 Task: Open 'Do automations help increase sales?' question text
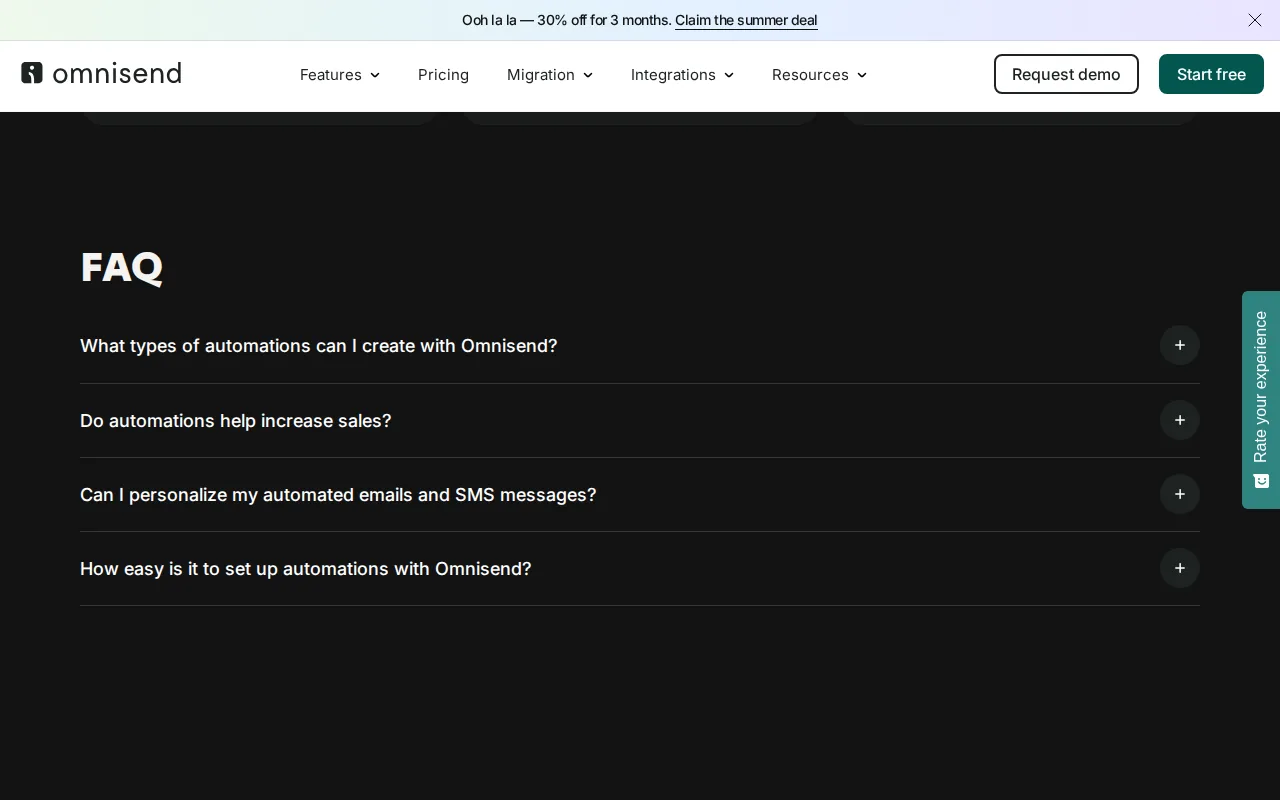236,421
